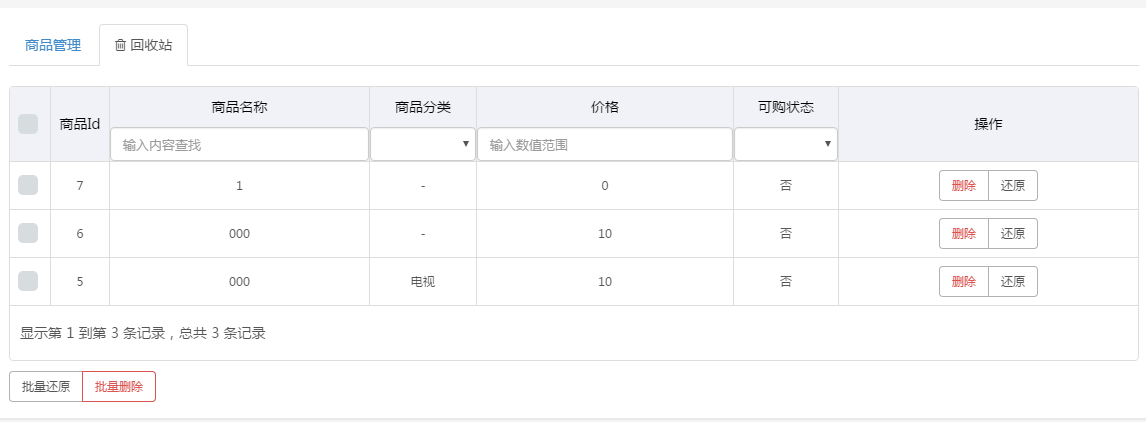Screen dimensions: 1146x422
Task: Delete the product with Id 7
Action: coord(964,186)
